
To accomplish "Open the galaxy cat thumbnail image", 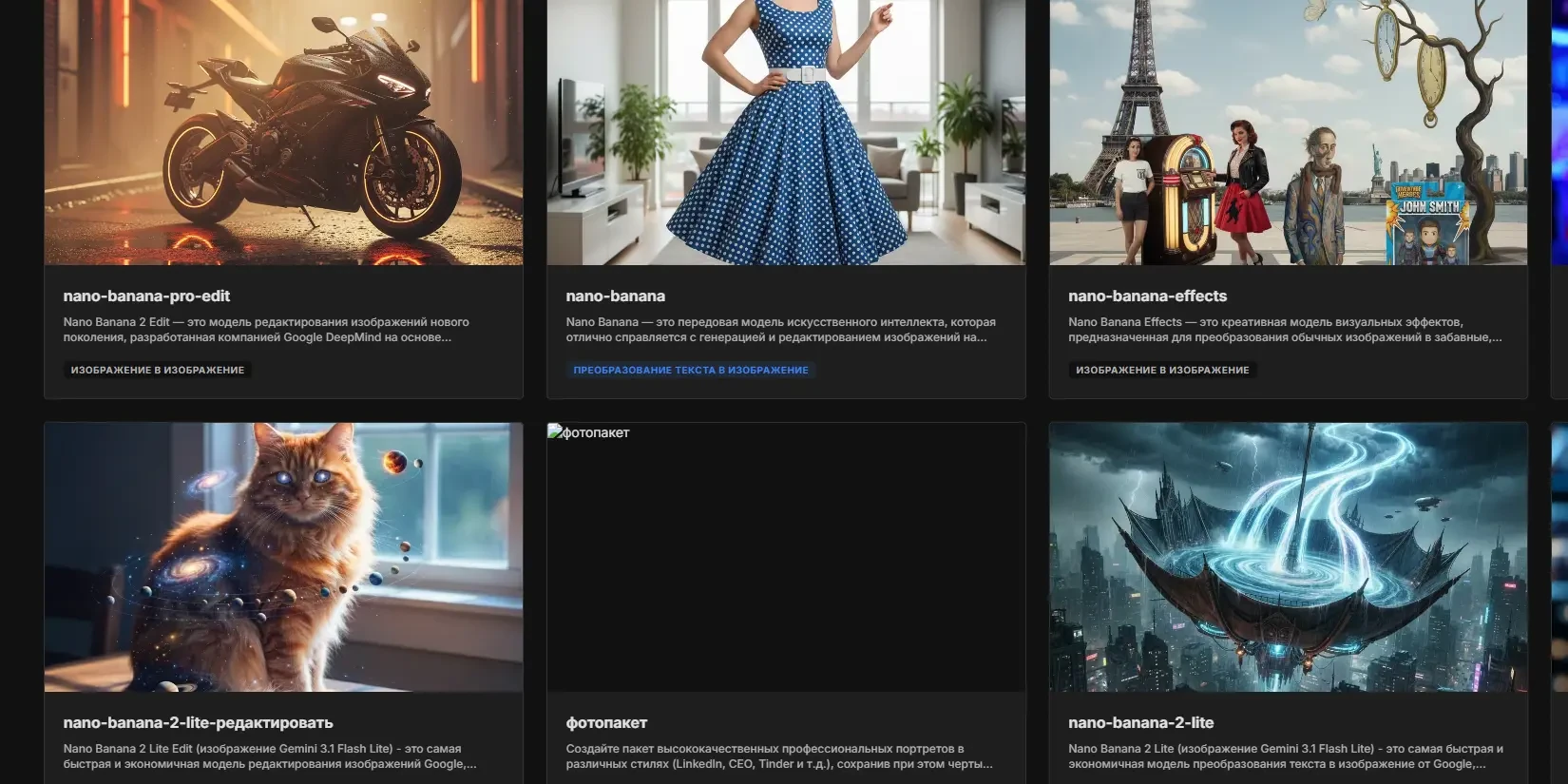I will point(283,557).
